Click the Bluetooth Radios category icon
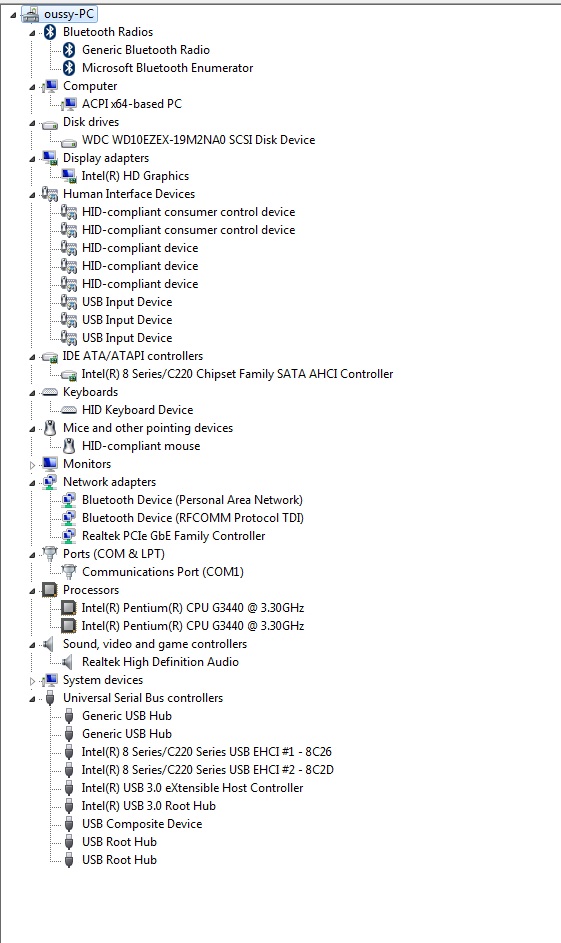Screen dimensions: 561x943 click(51, 32)
